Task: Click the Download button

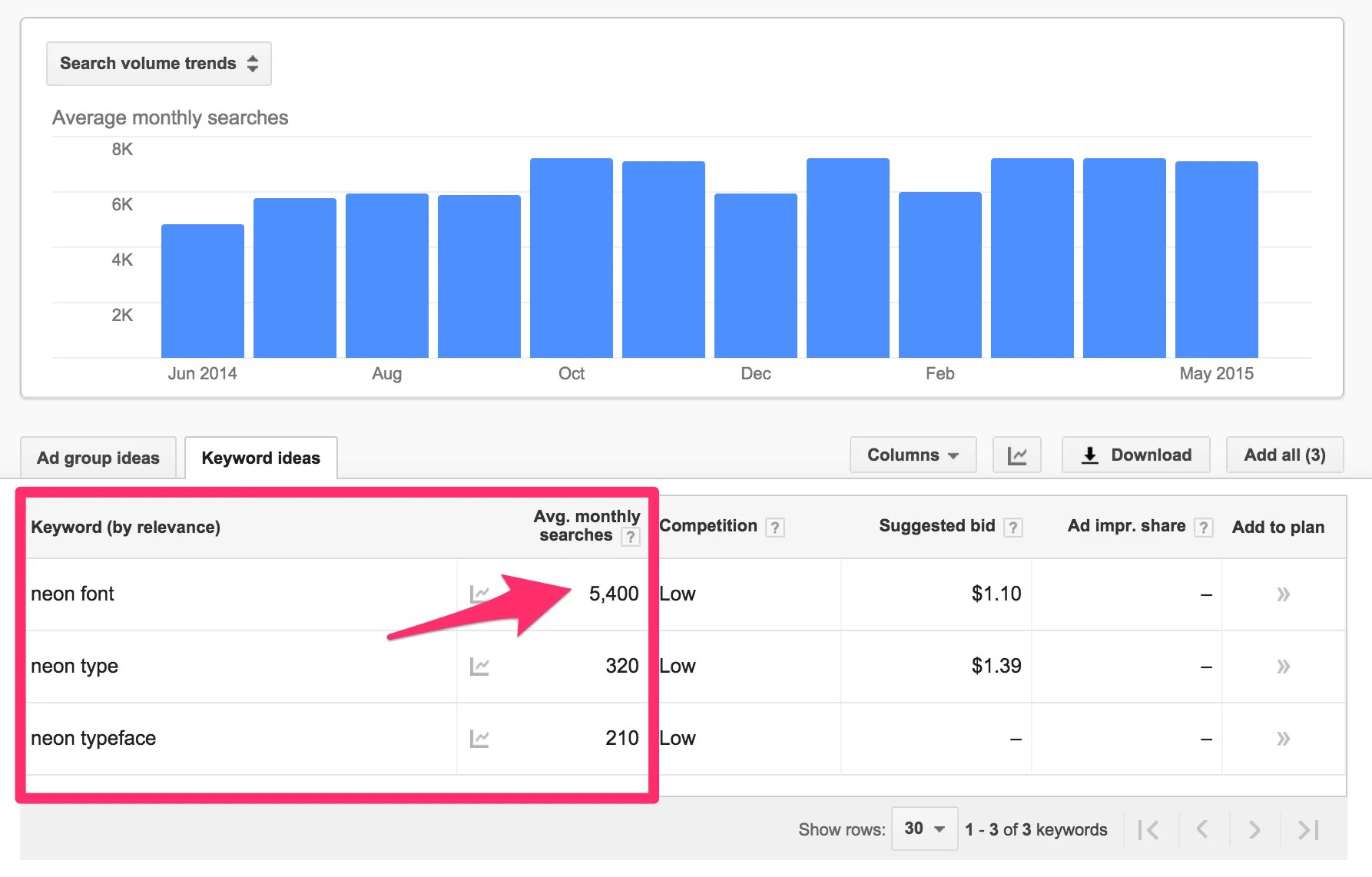Action: [x=1135, y=455]
